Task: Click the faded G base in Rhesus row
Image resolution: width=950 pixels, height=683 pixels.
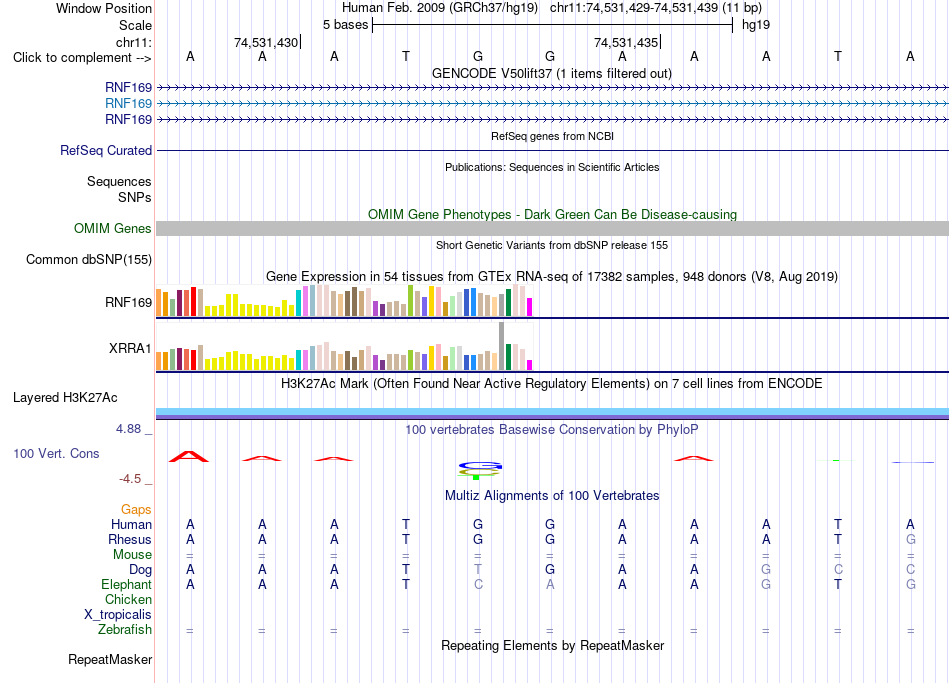Action: [910, 539]
